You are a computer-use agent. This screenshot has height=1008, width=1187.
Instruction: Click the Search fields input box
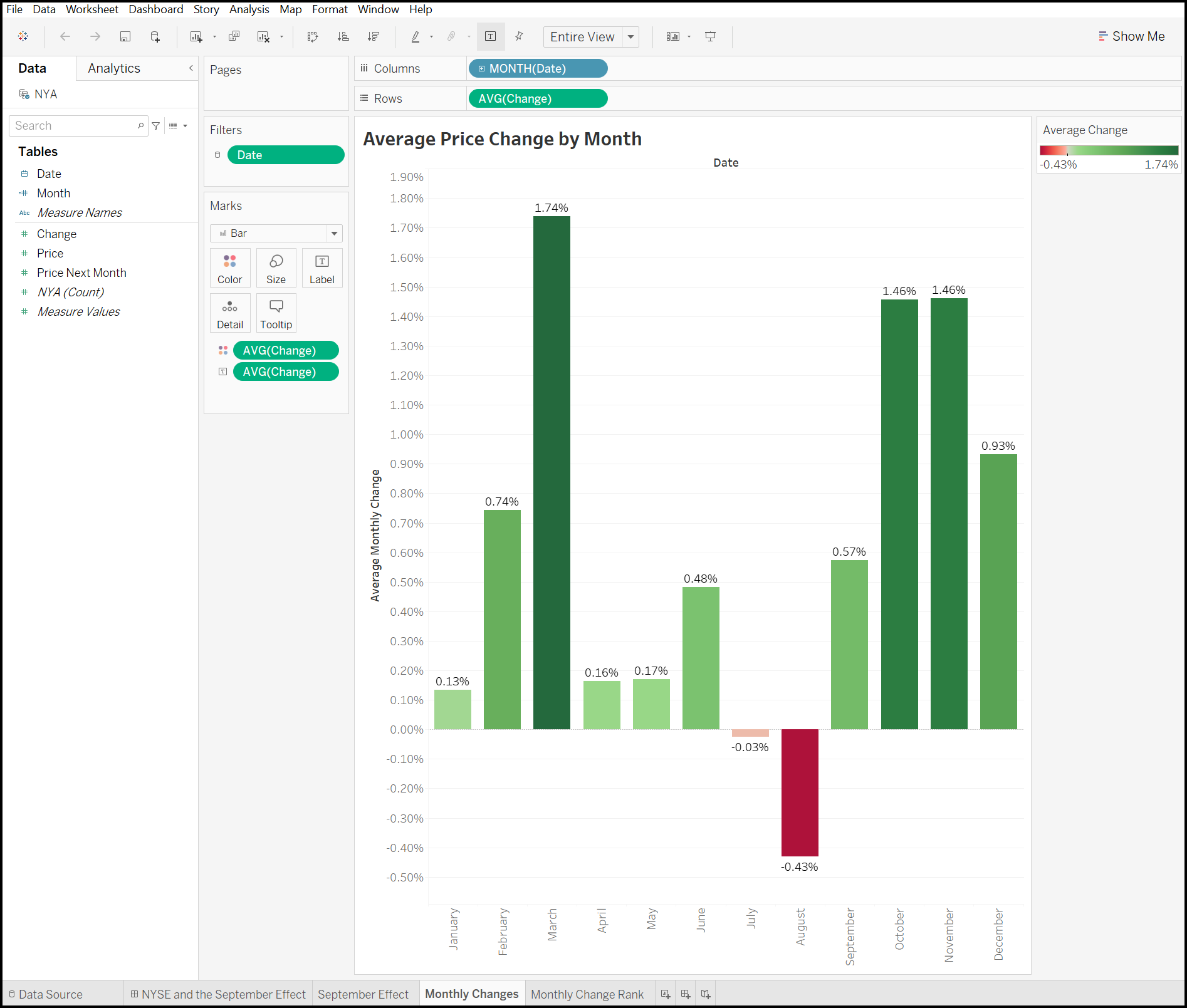tap(78, 126)
